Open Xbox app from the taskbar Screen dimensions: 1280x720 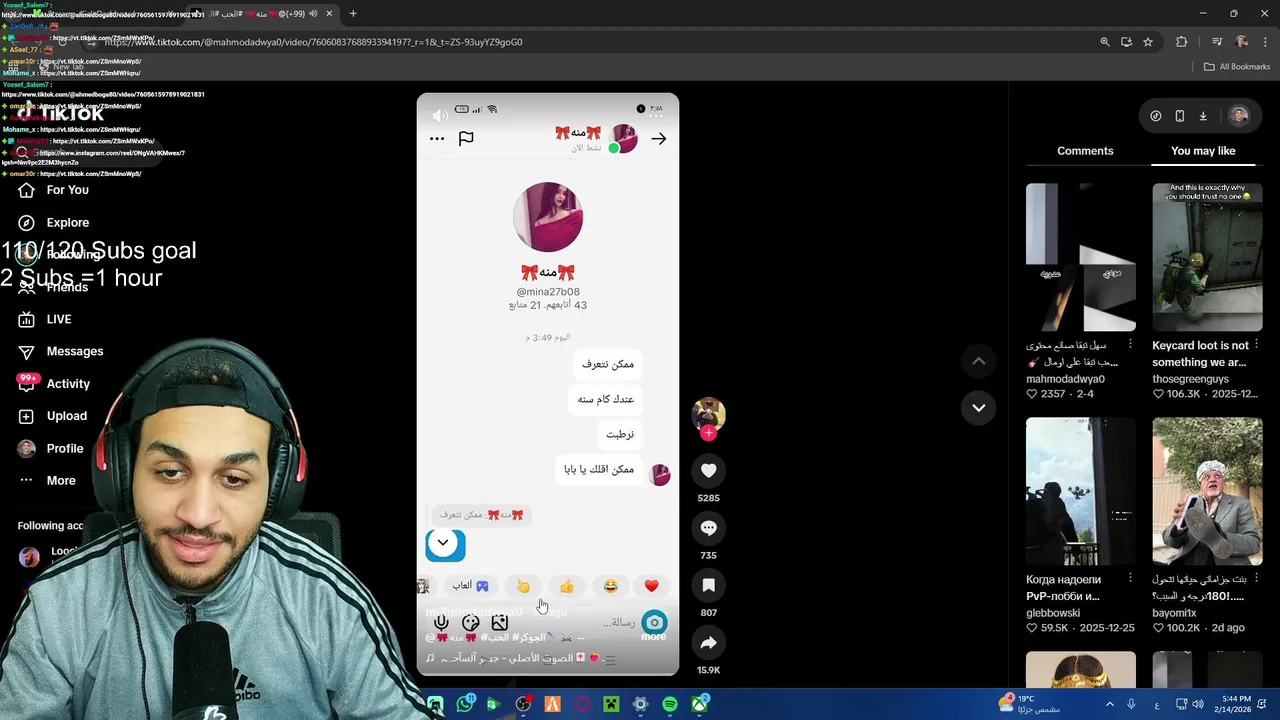click(700, 704)
